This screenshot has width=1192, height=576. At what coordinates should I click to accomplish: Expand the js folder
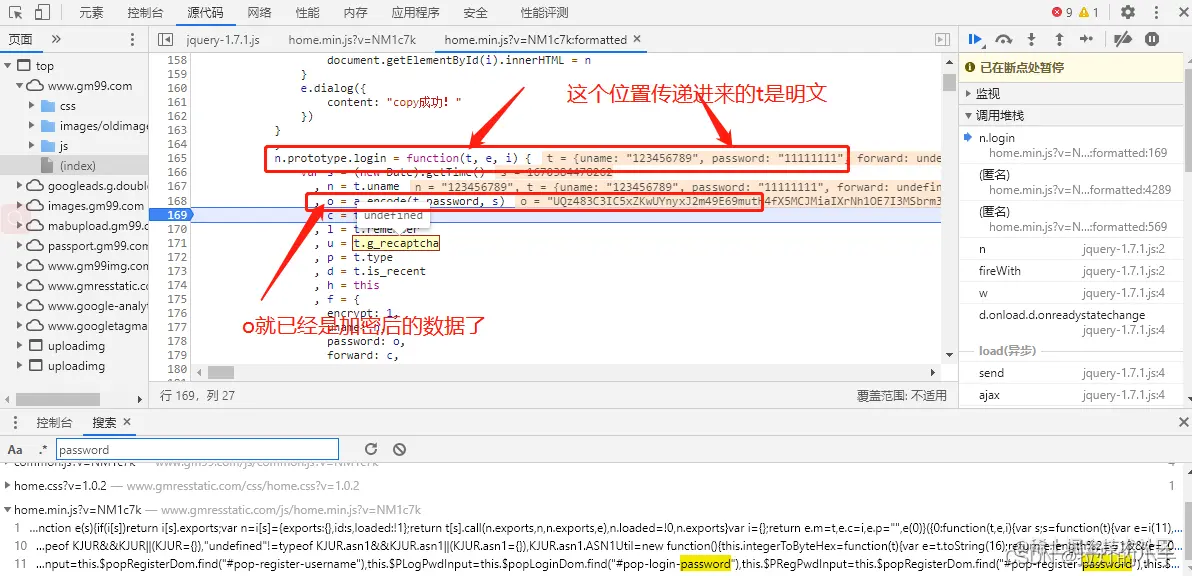pyautogui.click(x=32, y=145)
